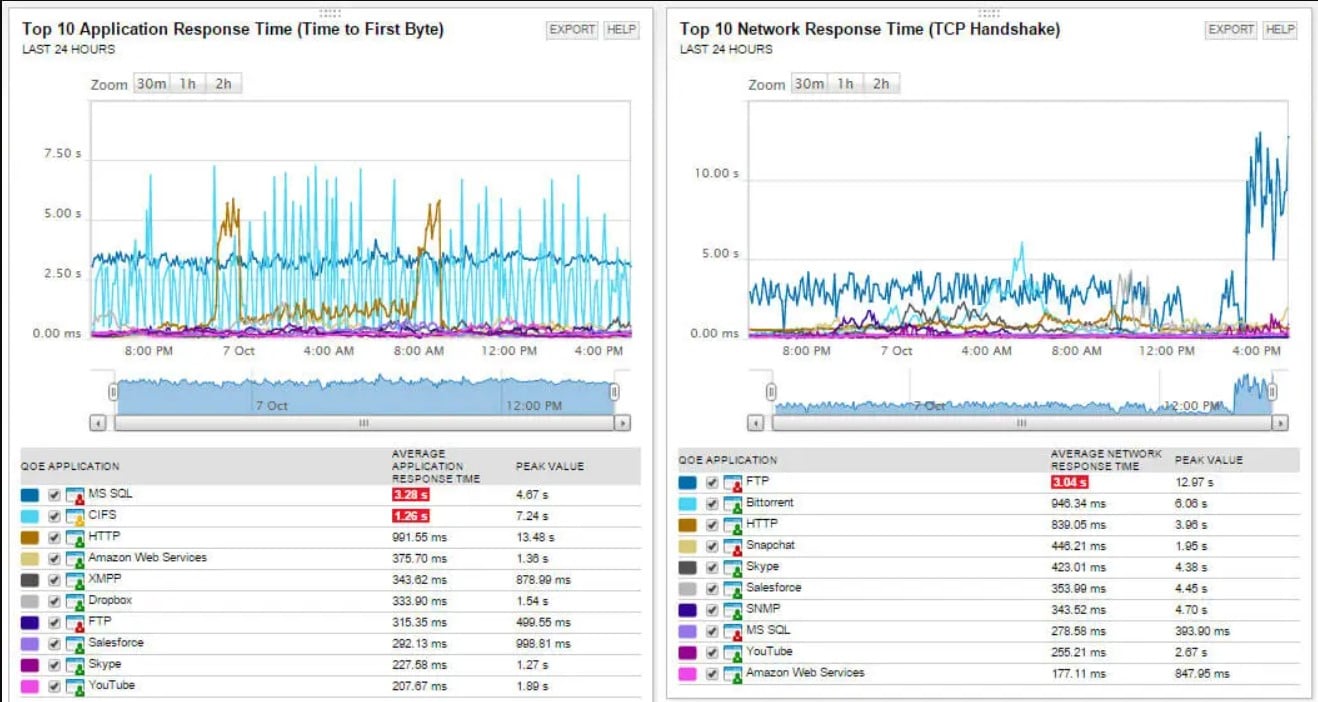Uncheck the Dropbox series checkbox

coord(54,601)
